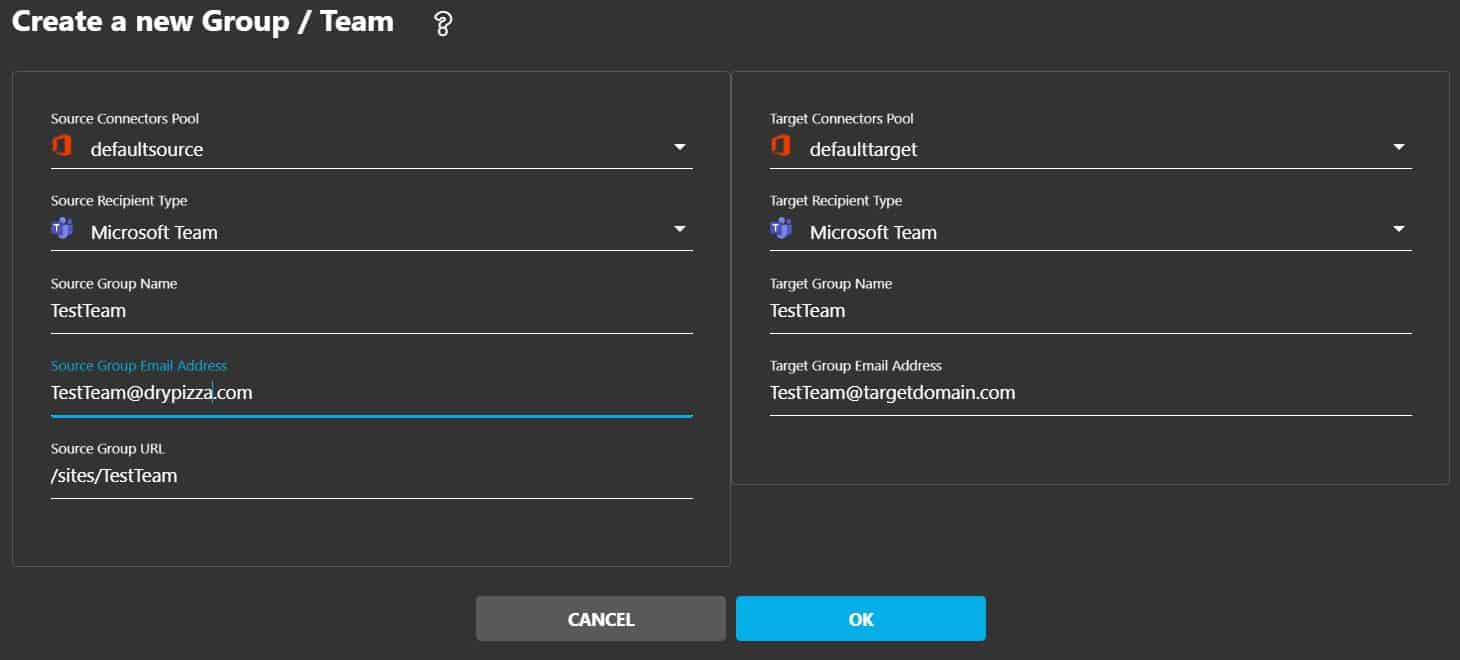Click the CANCEL button

click(601, 619)
